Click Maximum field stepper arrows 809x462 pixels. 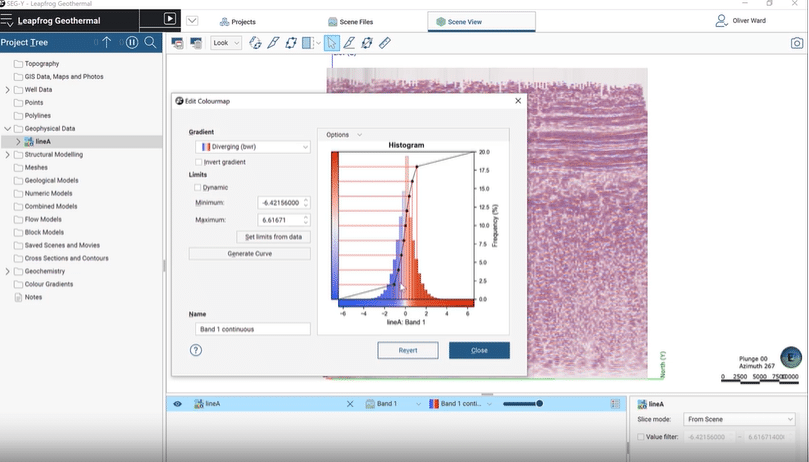point(306,220)
